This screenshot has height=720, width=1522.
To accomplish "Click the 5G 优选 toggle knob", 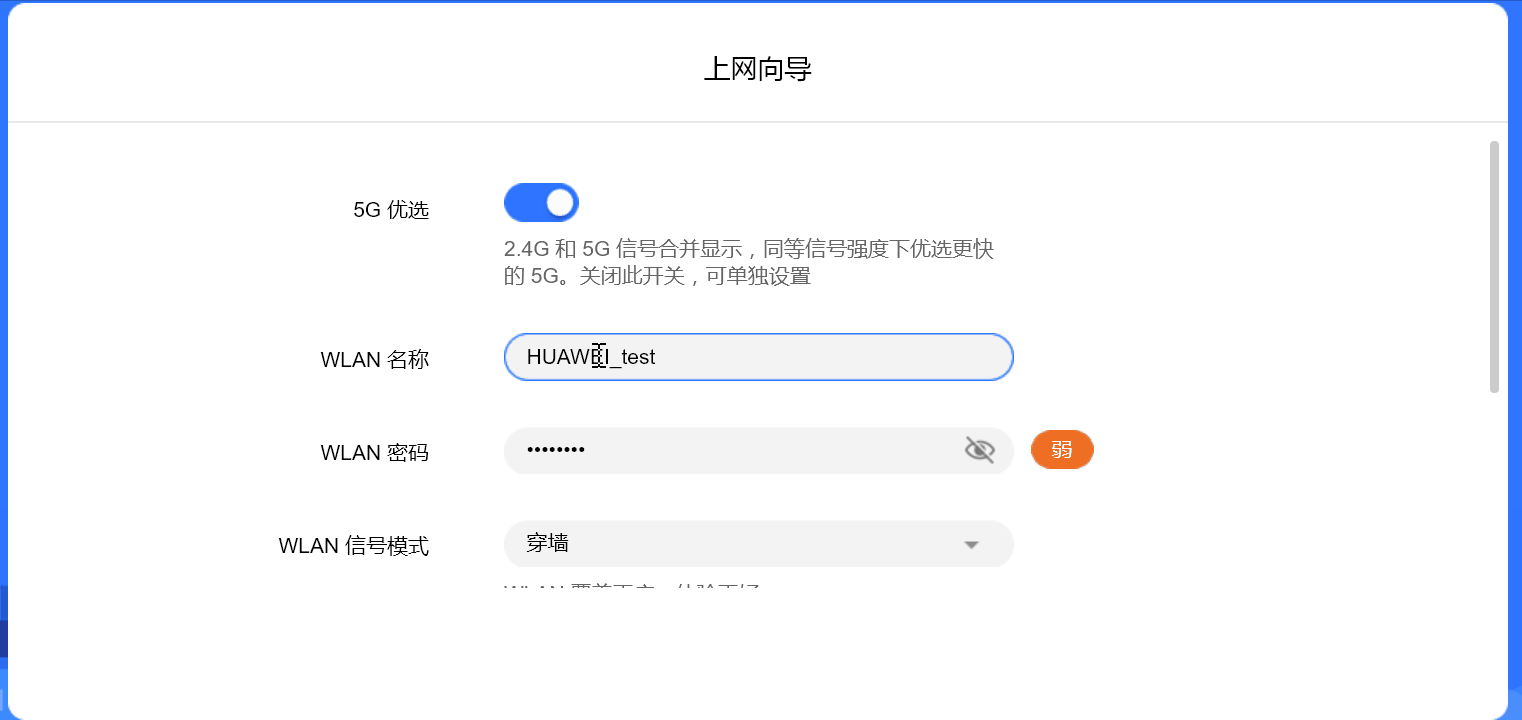I will (558, 202).
